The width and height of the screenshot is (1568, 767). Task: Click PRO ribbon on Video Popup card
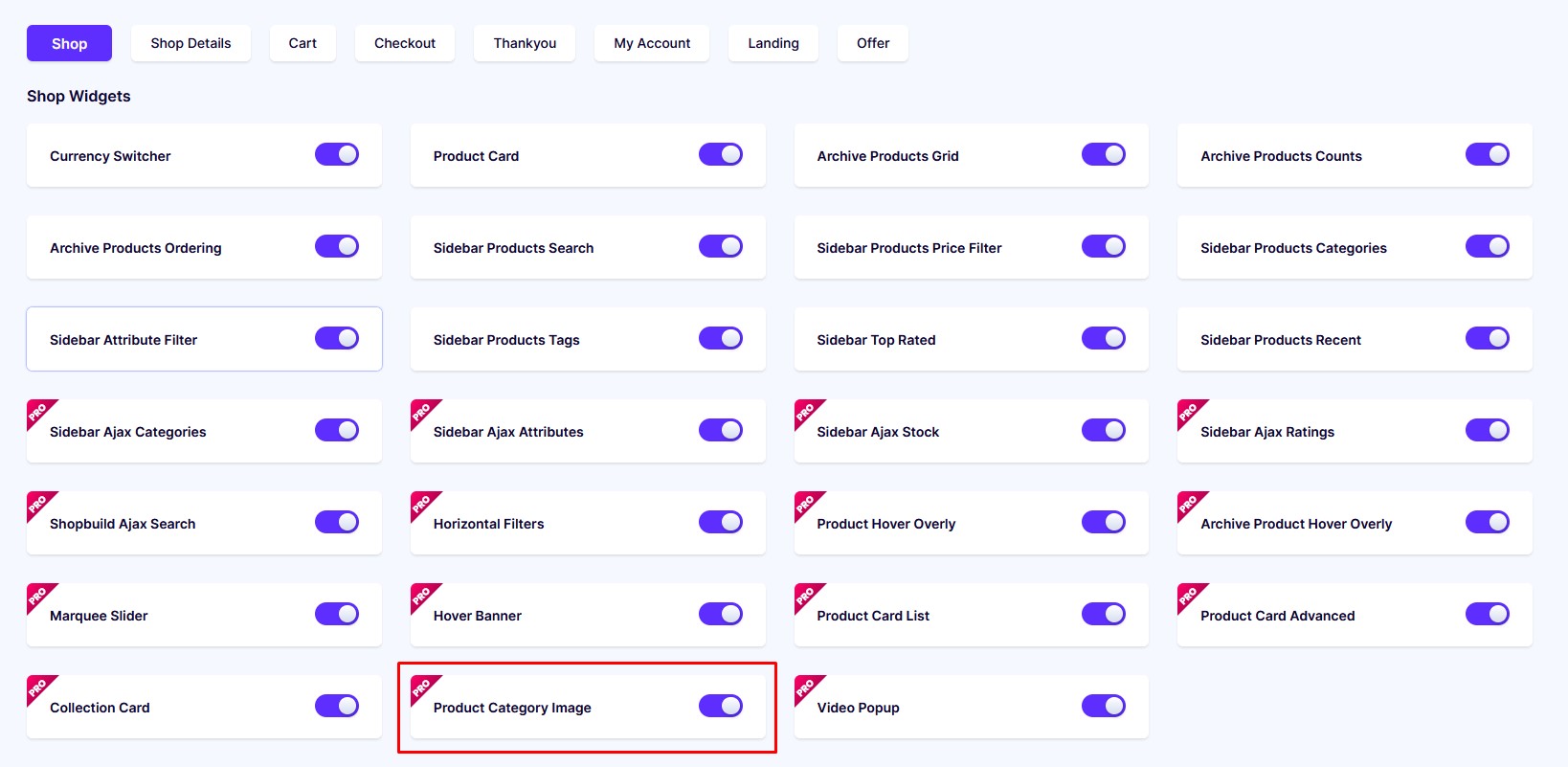click(x=806, y=688)
